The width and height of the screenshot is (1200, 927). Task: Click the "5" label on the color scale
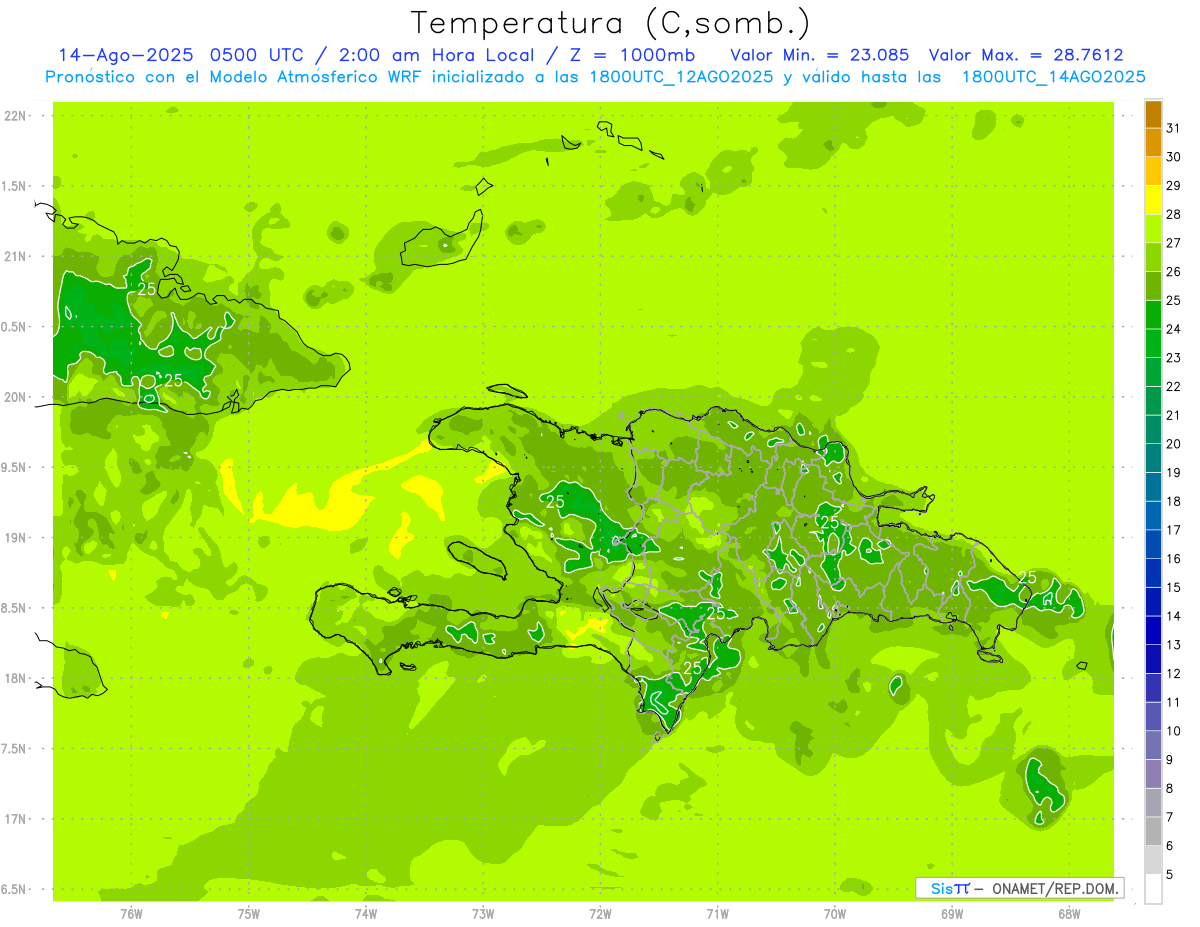point(1170,875)
